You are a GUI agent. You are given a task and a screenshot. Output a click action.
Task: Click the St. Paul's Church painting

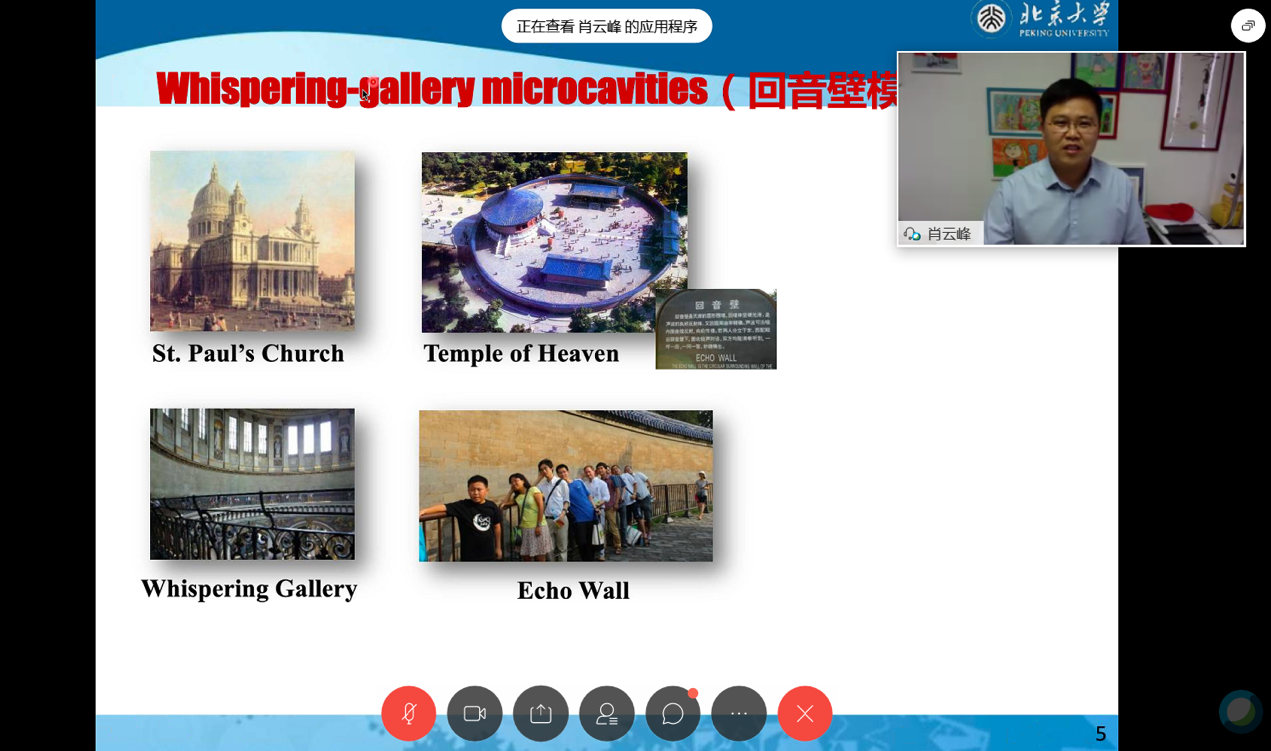coord(252,240)
